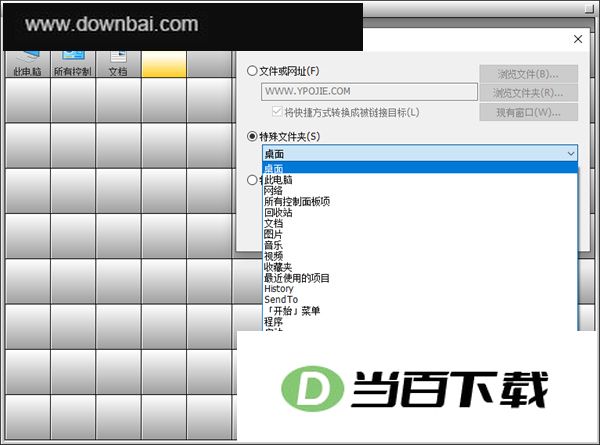Open the 此电脑 launcher tile
600x445 pixels.
tap(28, 64)
